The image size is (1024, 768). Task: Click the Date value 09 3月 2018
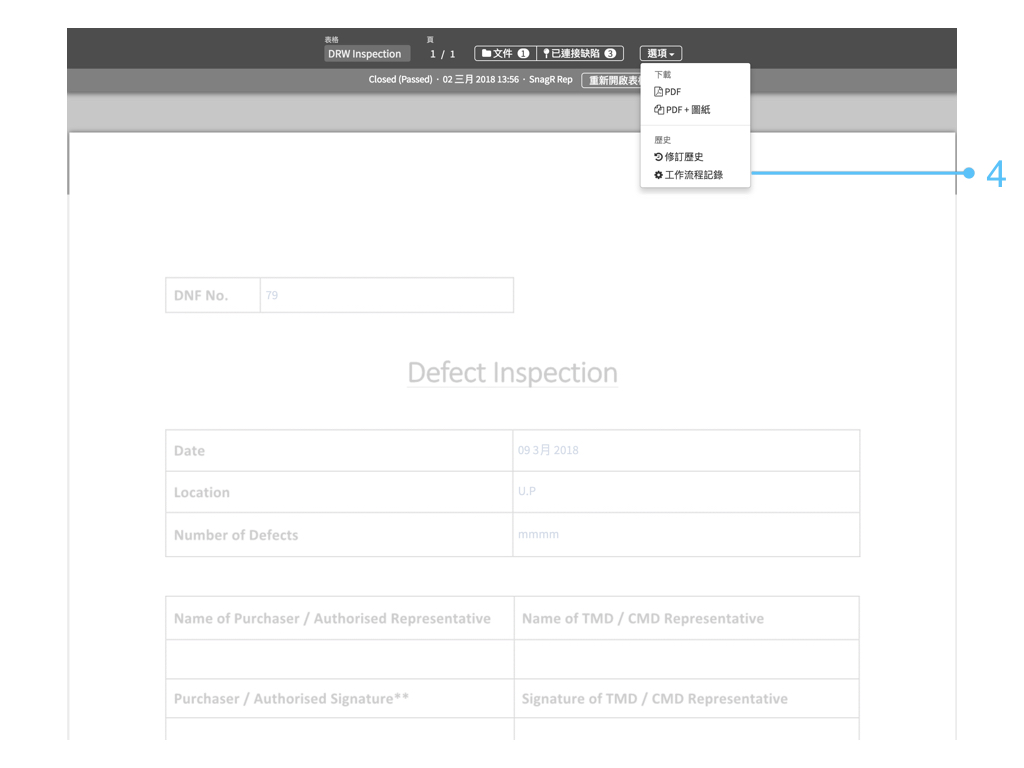[548, 450]
